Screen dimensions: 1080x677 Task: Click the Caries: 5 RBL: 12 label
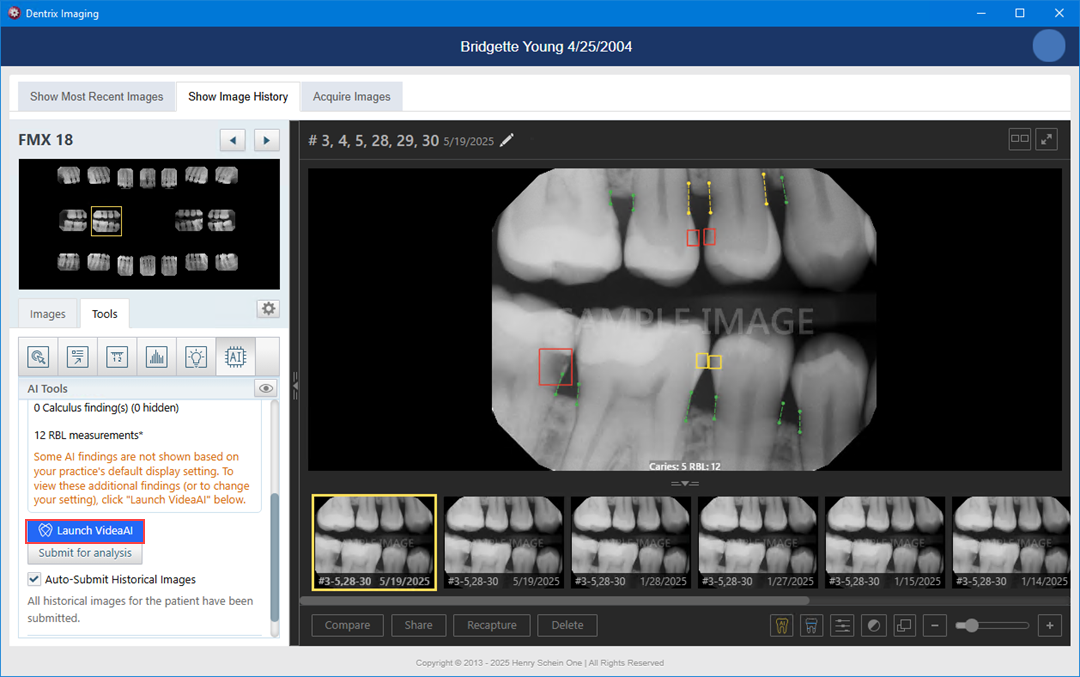685,466
